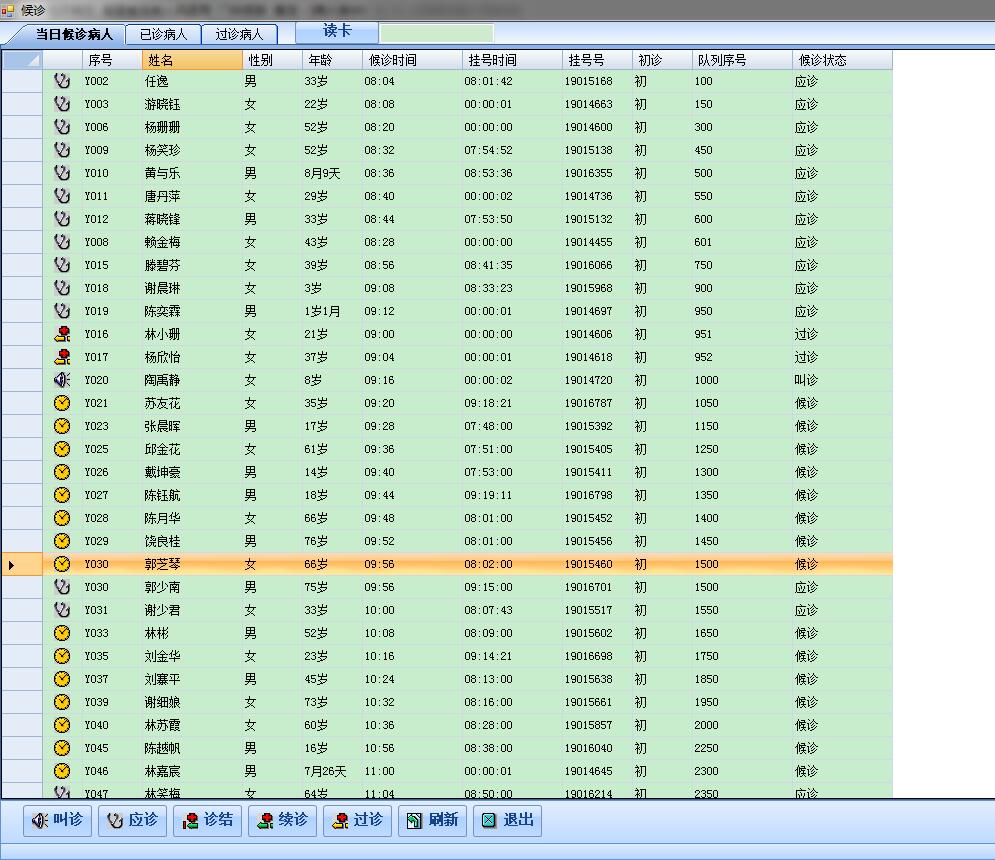The height and width of the screenshot is (860, 995).
Task: Click the 读卡 card-read button
Action: pyautogui.click(x=337, y=32)
